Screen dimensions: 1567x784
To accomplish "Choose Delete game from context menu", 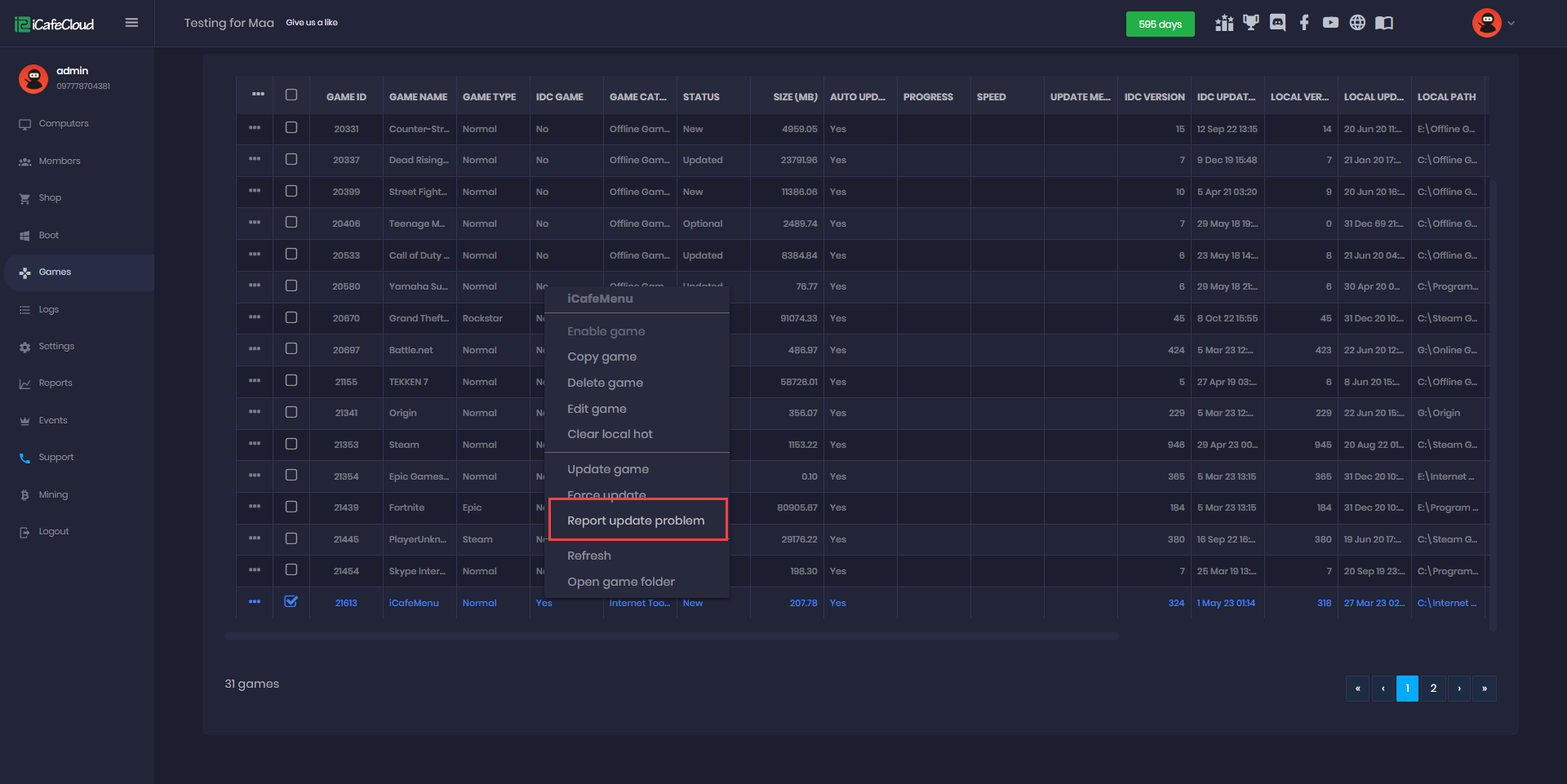I will (x=605, y=383).
